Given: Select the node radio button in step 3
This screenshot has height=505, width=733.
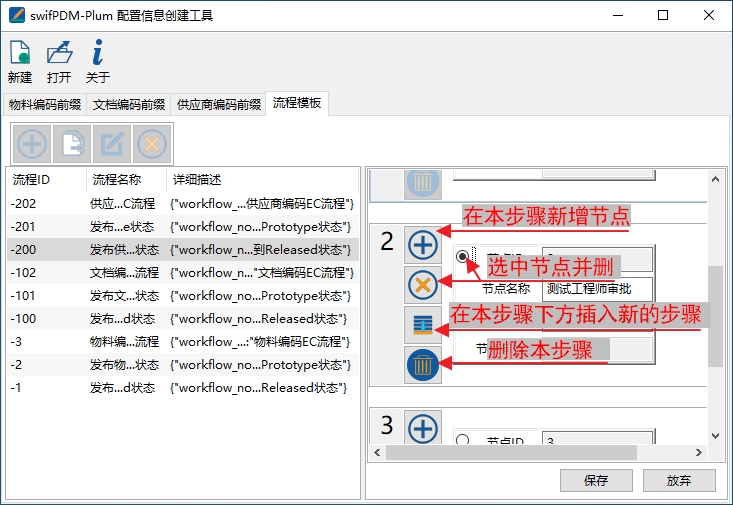Looking at the screenshot, I should (x=462, y=439).
